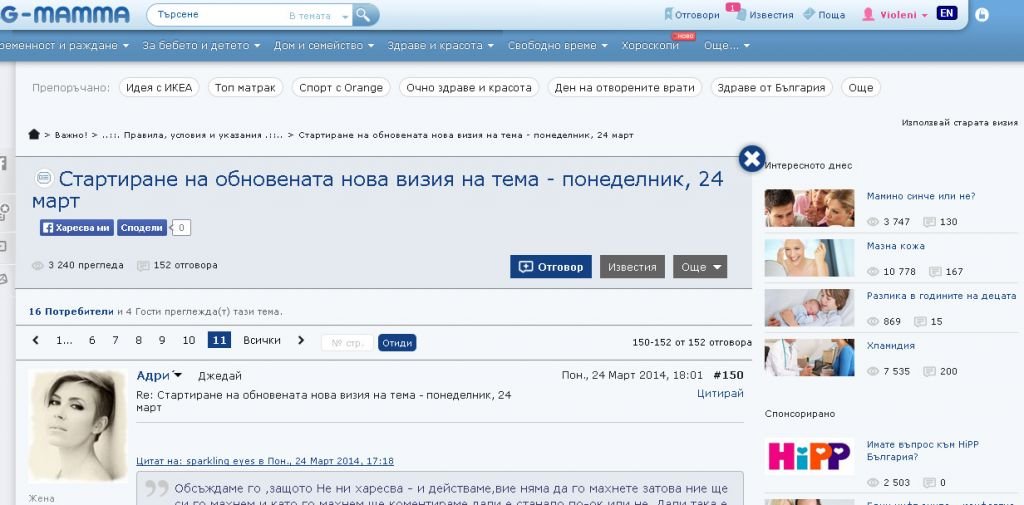The width and height of the screenshot is (1024, 505).
Task: Switch language with EN toggle
Action: (946, 14)
